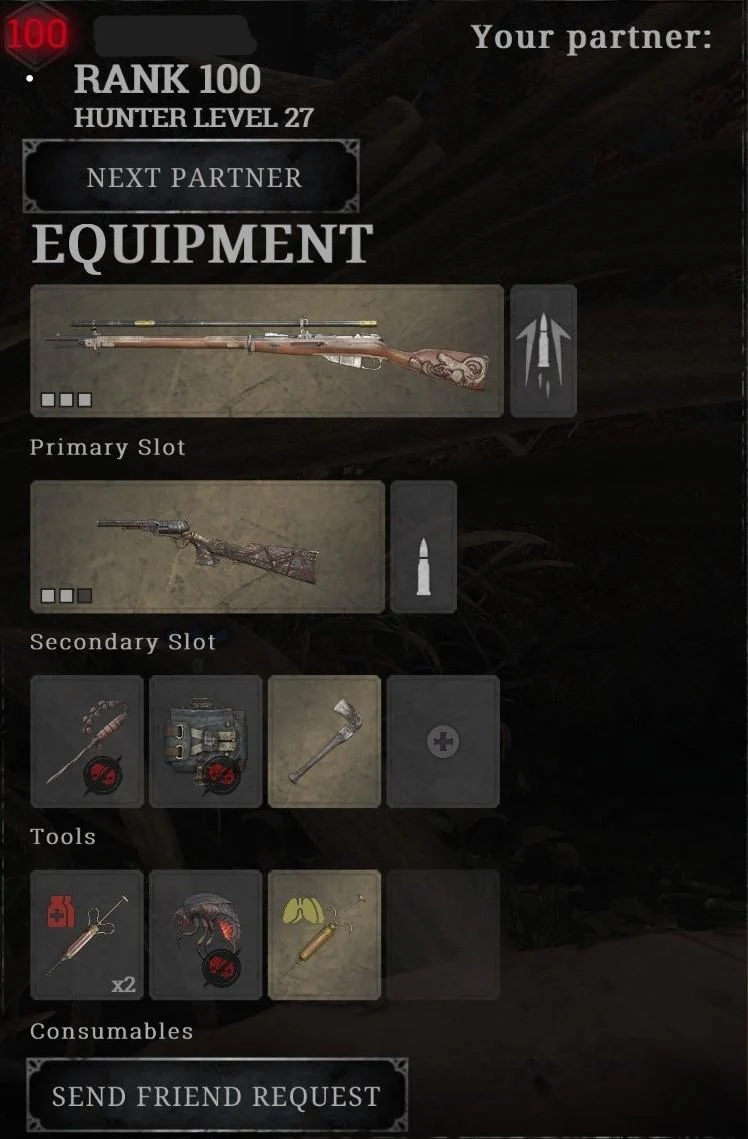Select the choke fuse tool

click(87, 742)
